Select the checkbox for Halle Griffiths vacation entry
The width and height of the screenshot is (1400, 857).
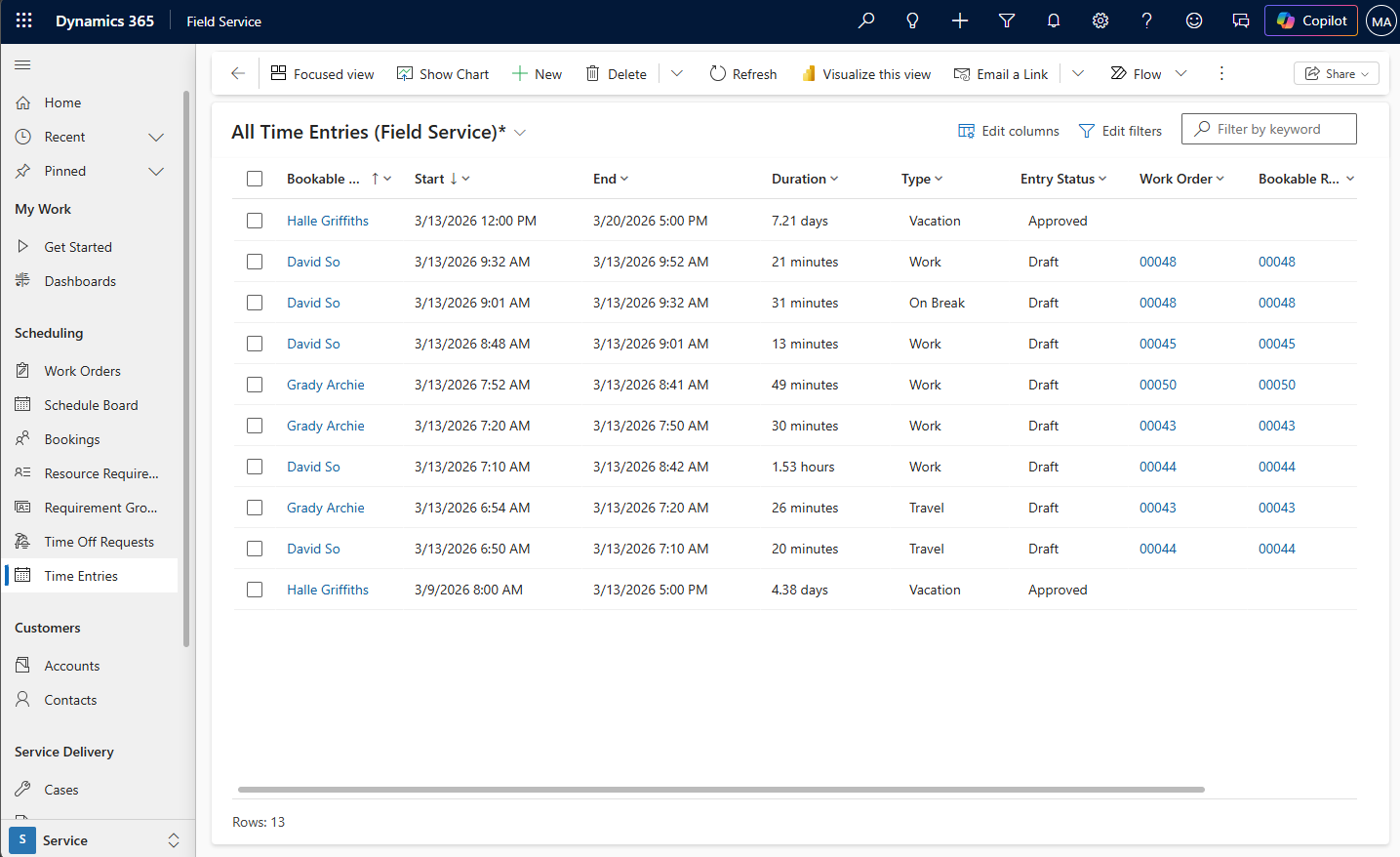tap(255, 221)
